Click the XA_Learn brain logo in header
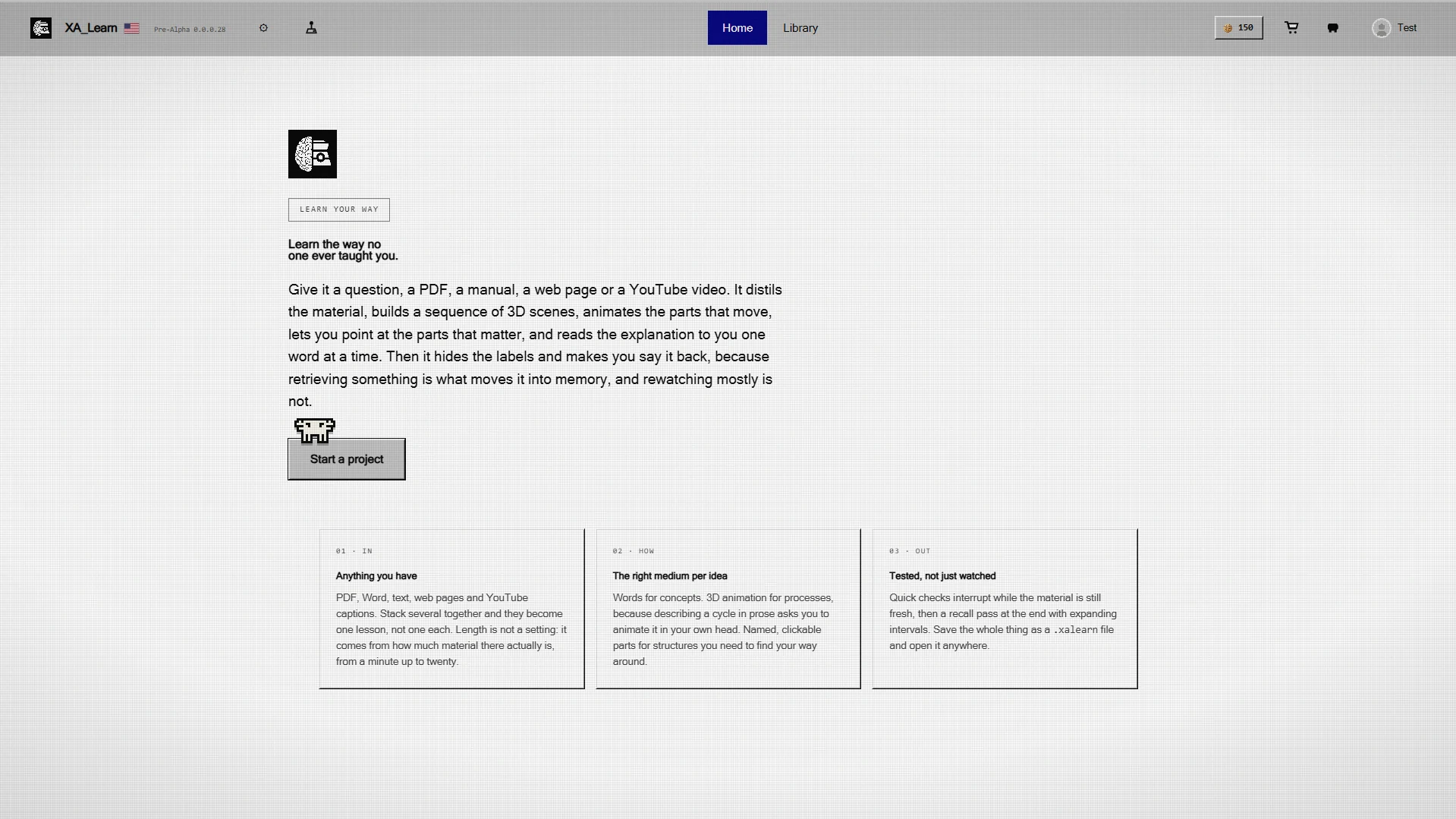The width and height of the screenshot is (1456, 819). (41, 28)
